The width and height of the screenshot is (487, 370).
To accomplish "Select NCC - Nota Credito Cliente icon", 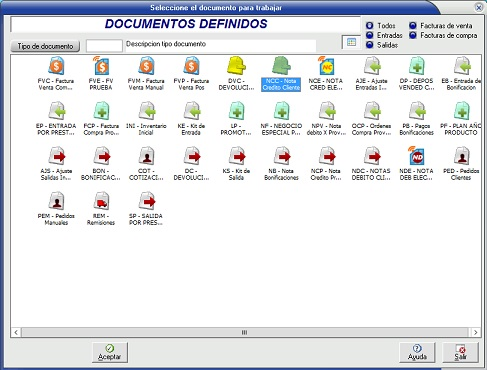I will coord(281,66).
